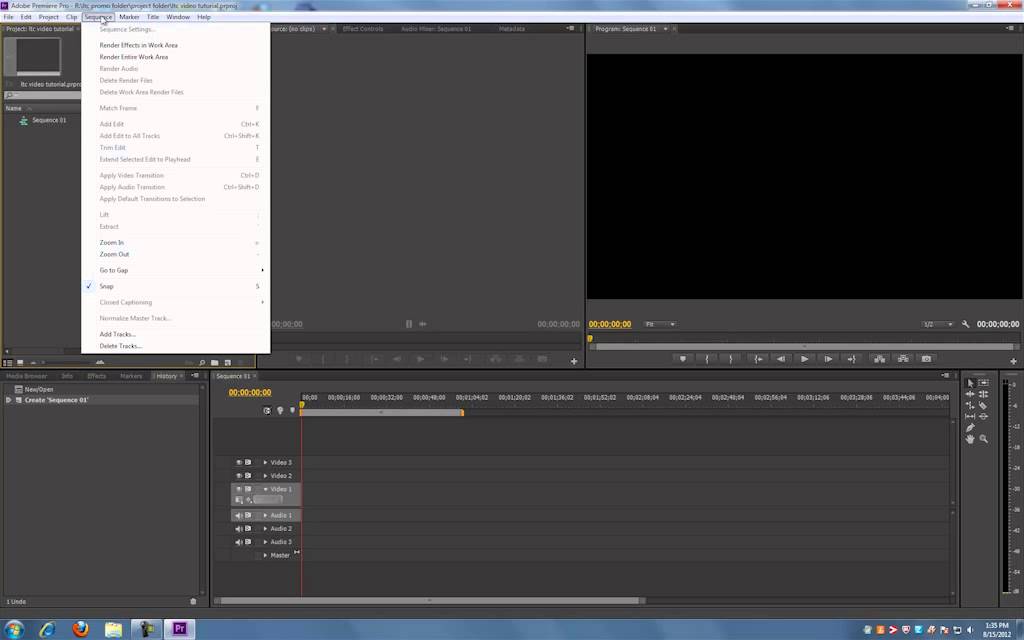Launch Firefox from the Windows taskbar

[81, 629]
